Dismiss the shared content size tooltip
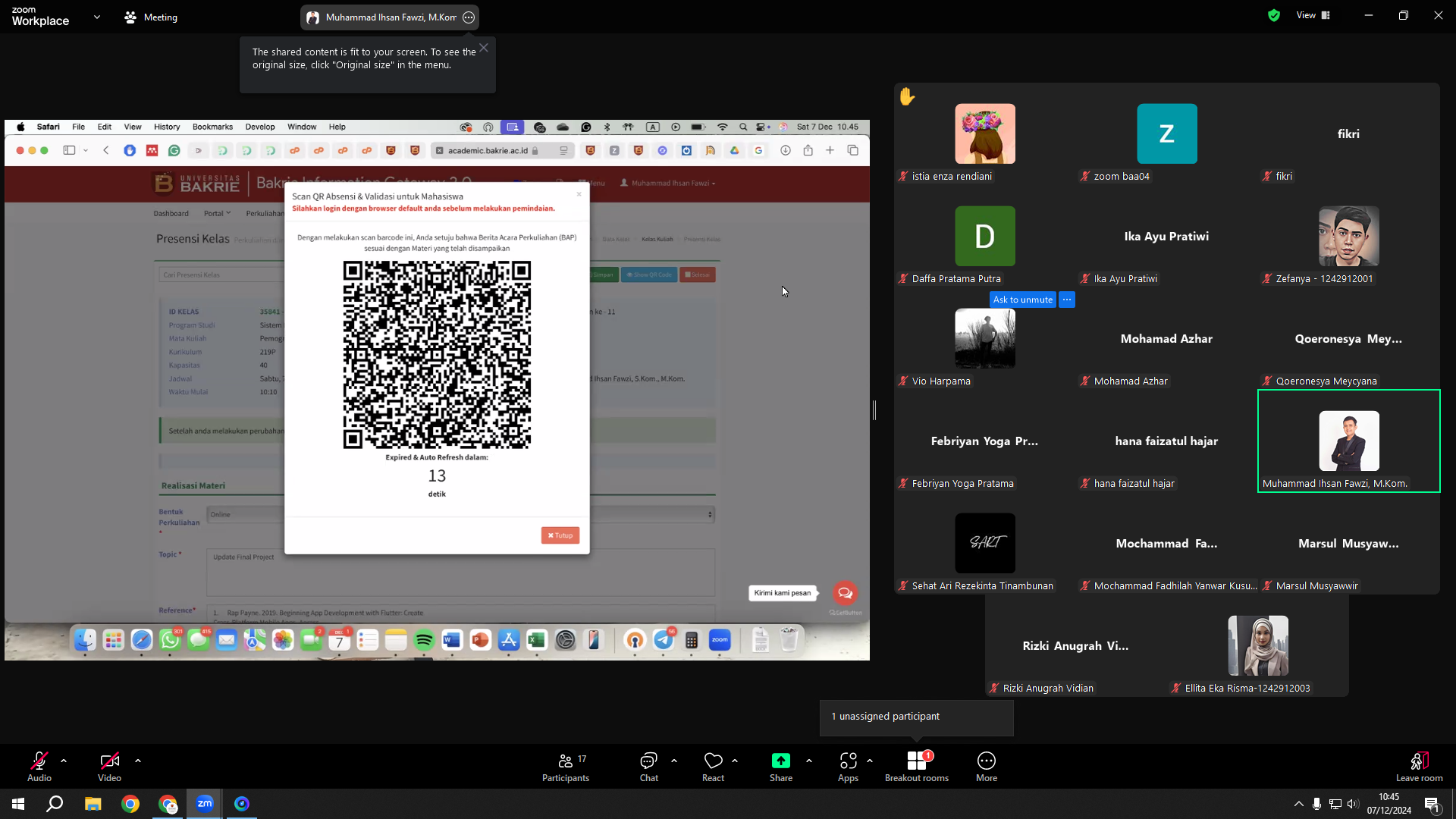Screen dimensions: 1456x819 coord(484,48)
